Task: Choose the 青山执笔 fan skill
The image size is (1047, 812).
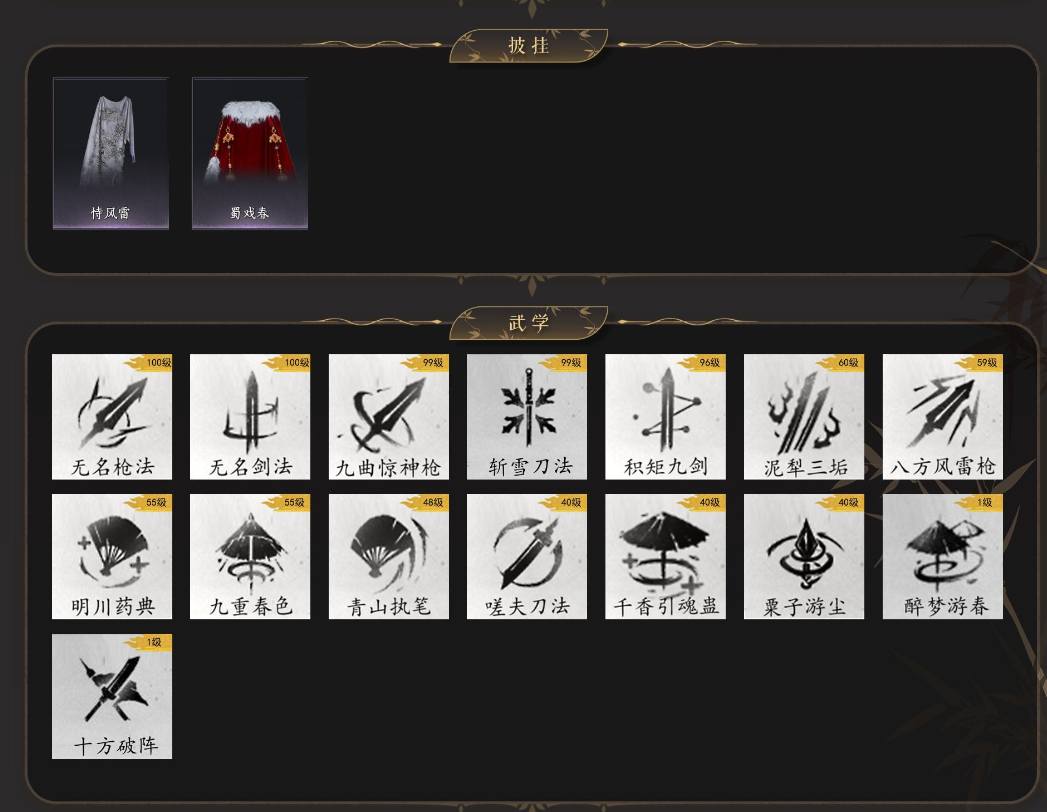Action: point(389,556)
